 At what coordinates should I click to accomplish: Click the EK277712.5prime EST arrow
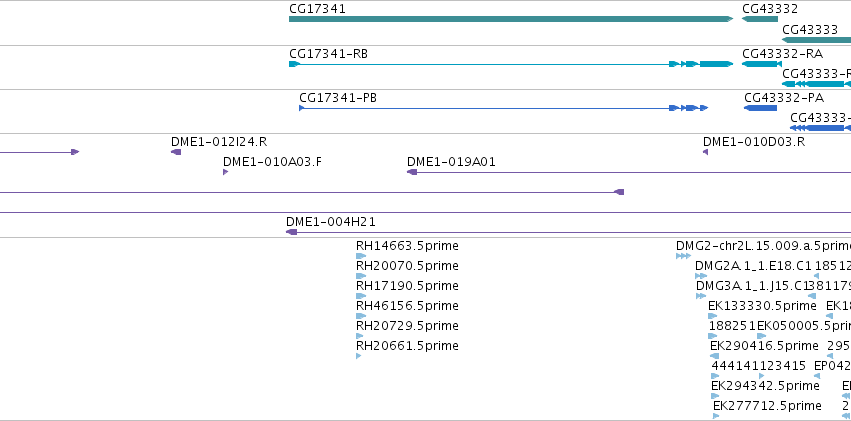click(716, 416)
